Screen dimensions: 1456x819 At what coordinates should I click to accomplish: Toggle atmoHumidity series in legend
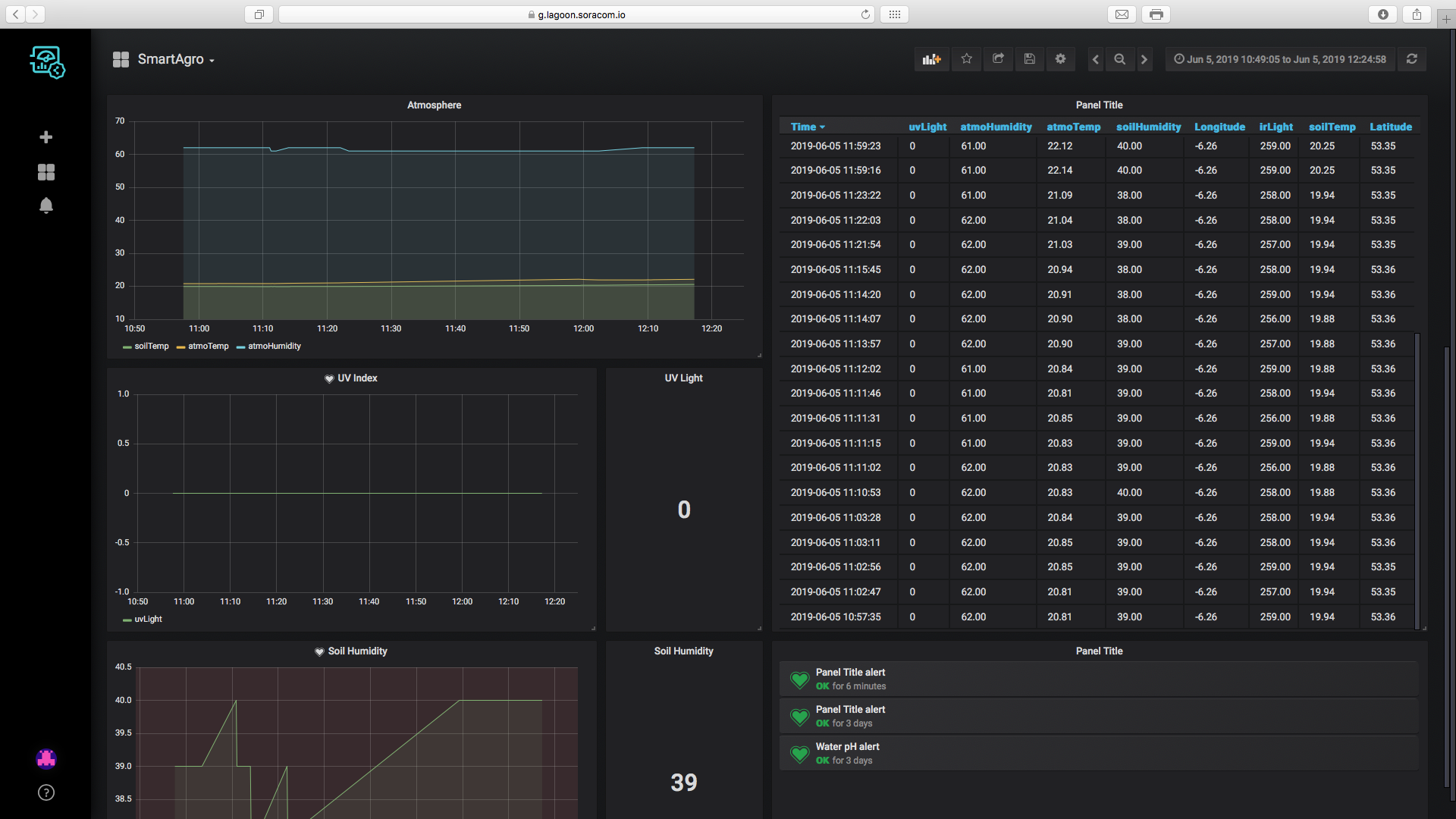pos(274,347)
